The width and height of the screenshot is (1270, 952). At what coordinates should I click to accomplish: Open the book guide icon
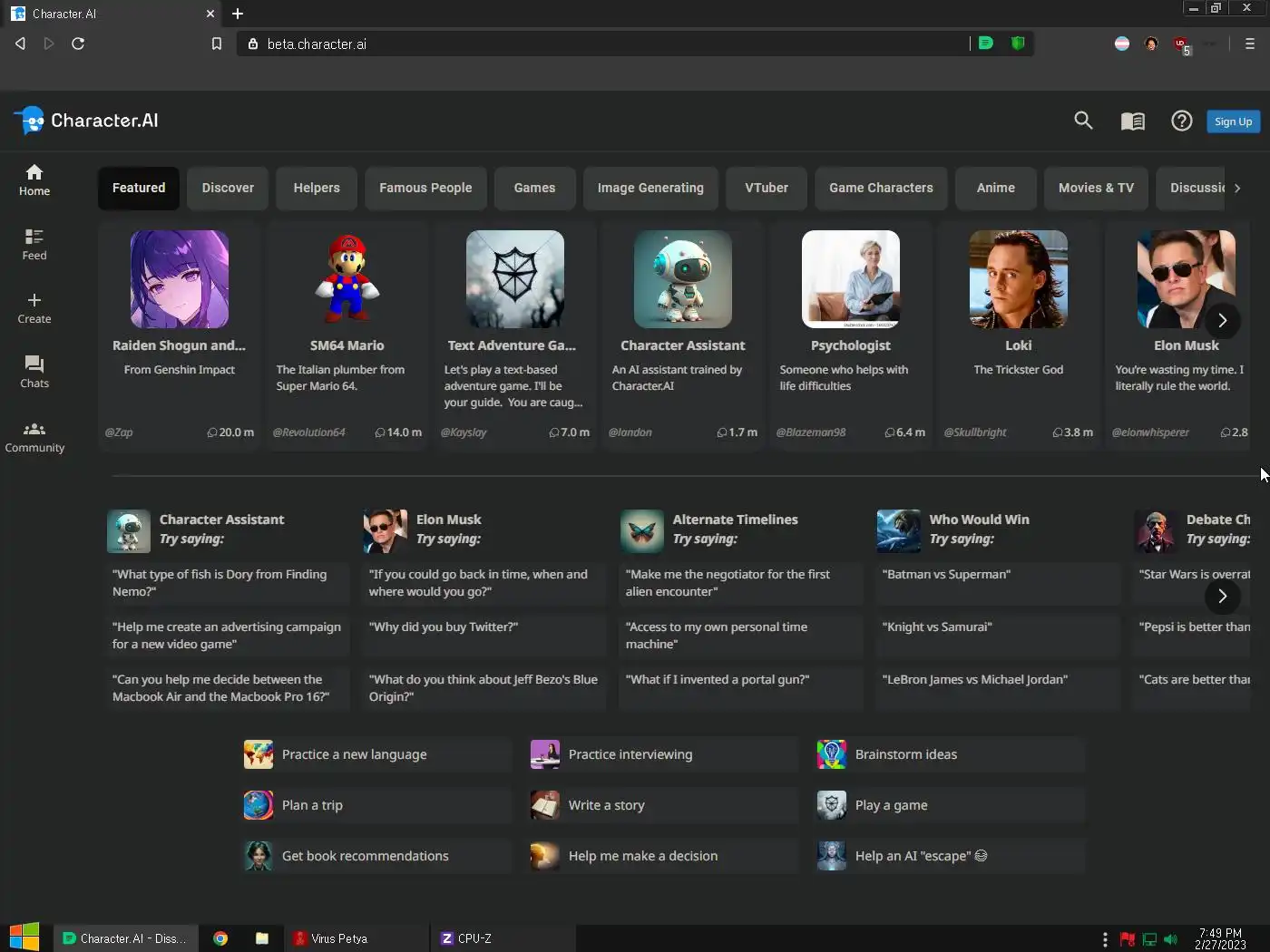click(1132, 121)
